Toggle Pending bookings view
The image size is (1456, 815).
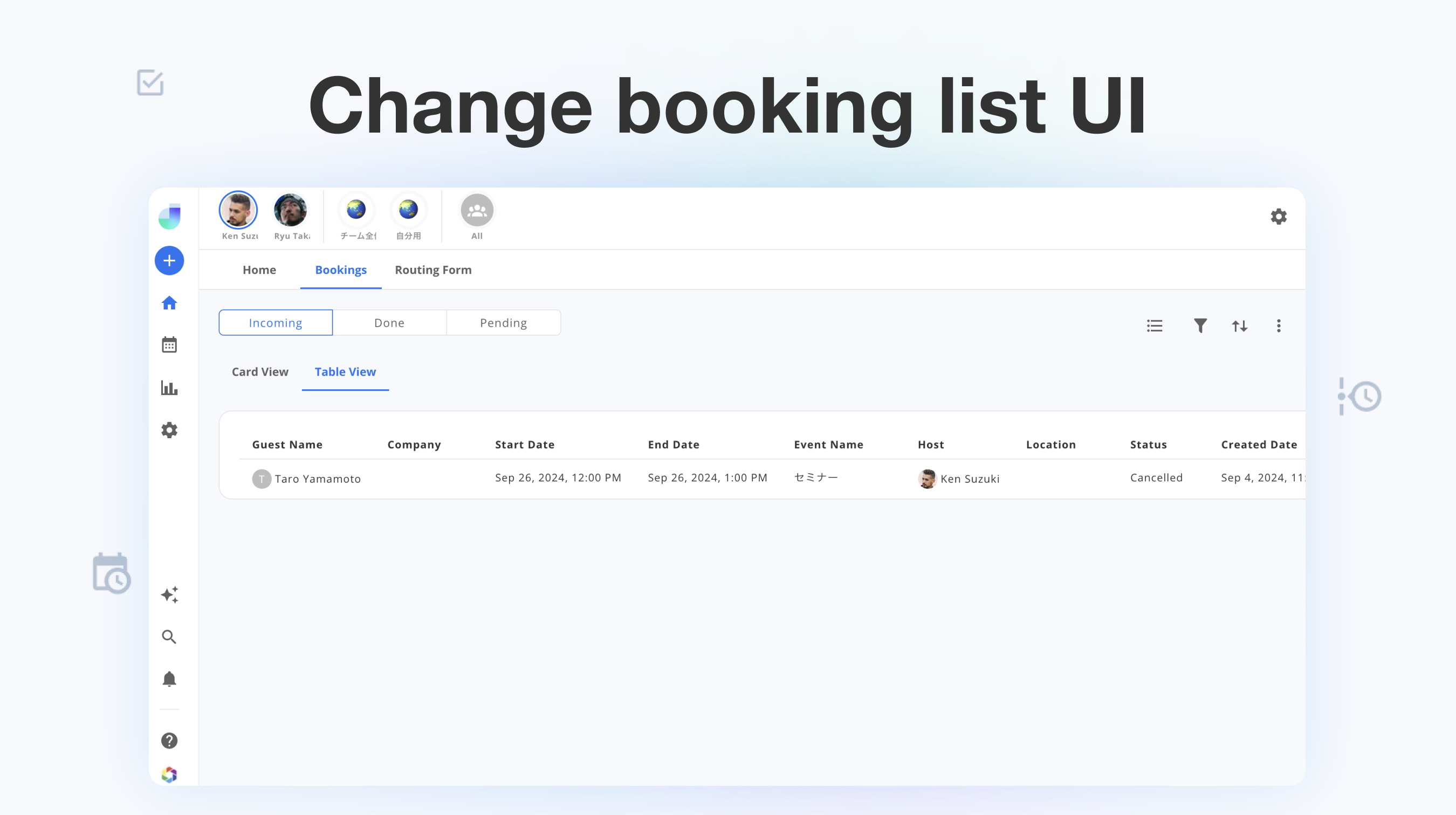[504, 322]
